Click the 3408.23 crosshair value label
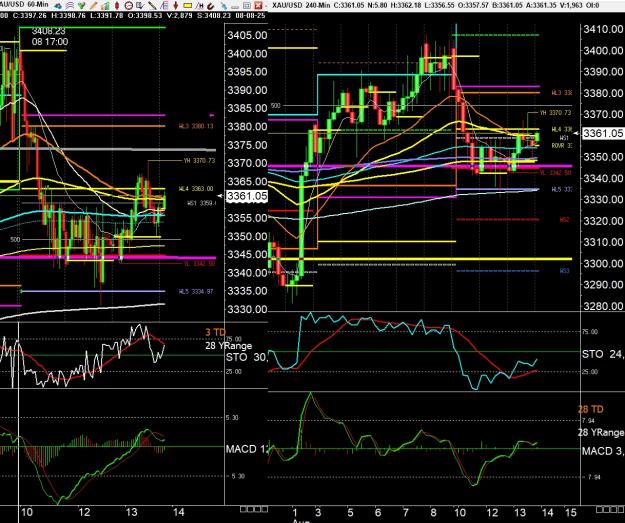This screenshot has height=523, width=625. (48, 31)
